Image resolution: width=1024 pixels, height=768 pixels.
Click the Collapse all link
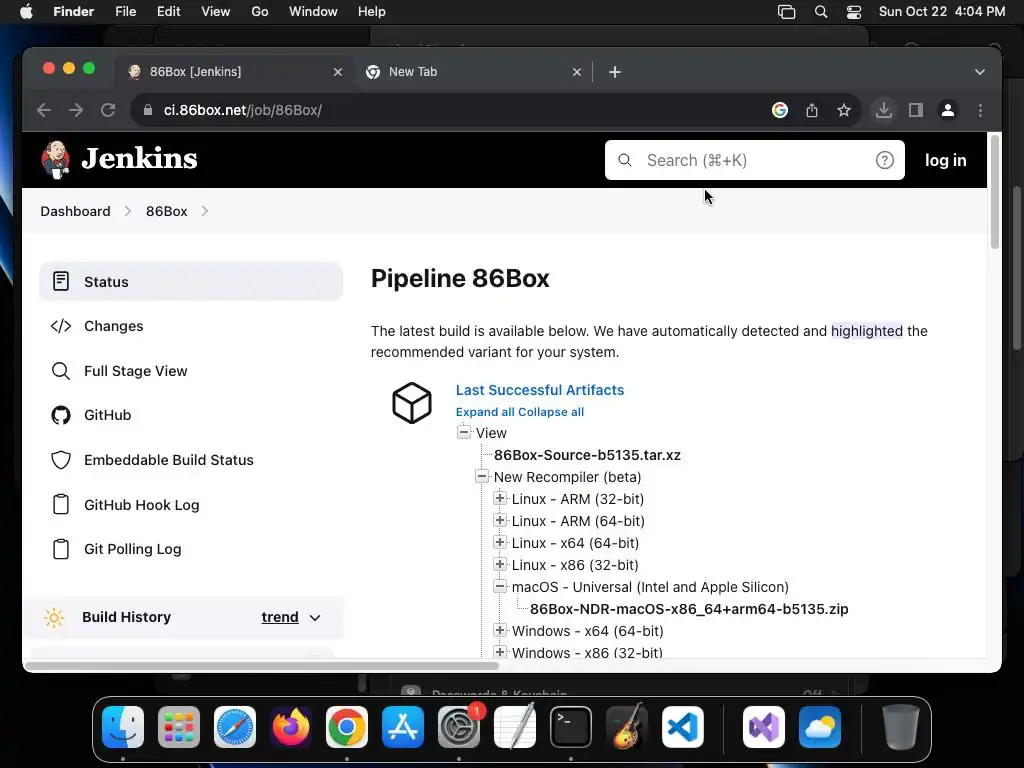(x=551, y=412)
